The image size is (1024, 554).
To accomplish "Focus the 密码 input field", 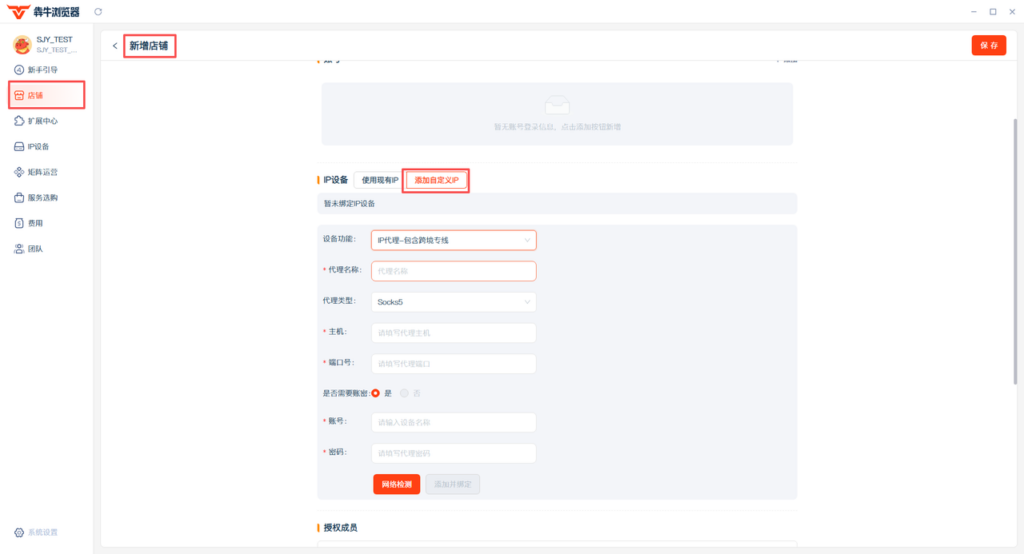I will click(x=454, y=453).
